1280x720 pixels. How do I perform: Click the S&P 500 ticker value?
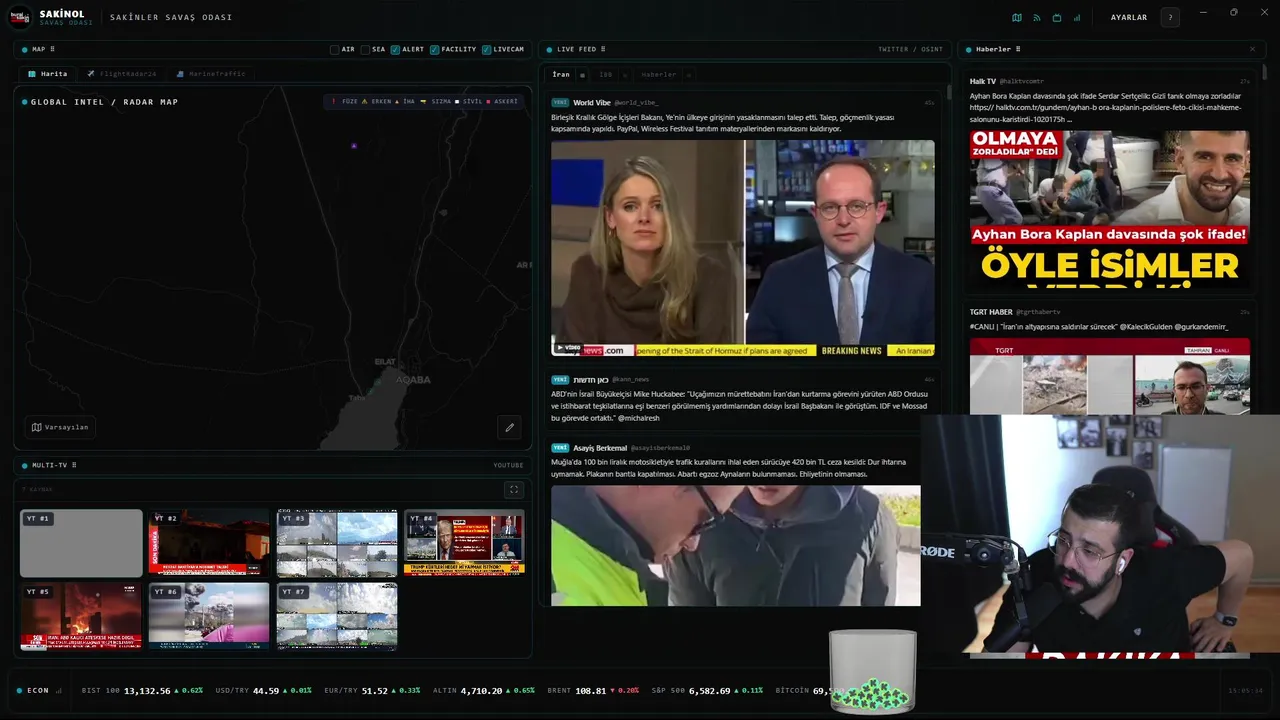click(x=711, y=690)
